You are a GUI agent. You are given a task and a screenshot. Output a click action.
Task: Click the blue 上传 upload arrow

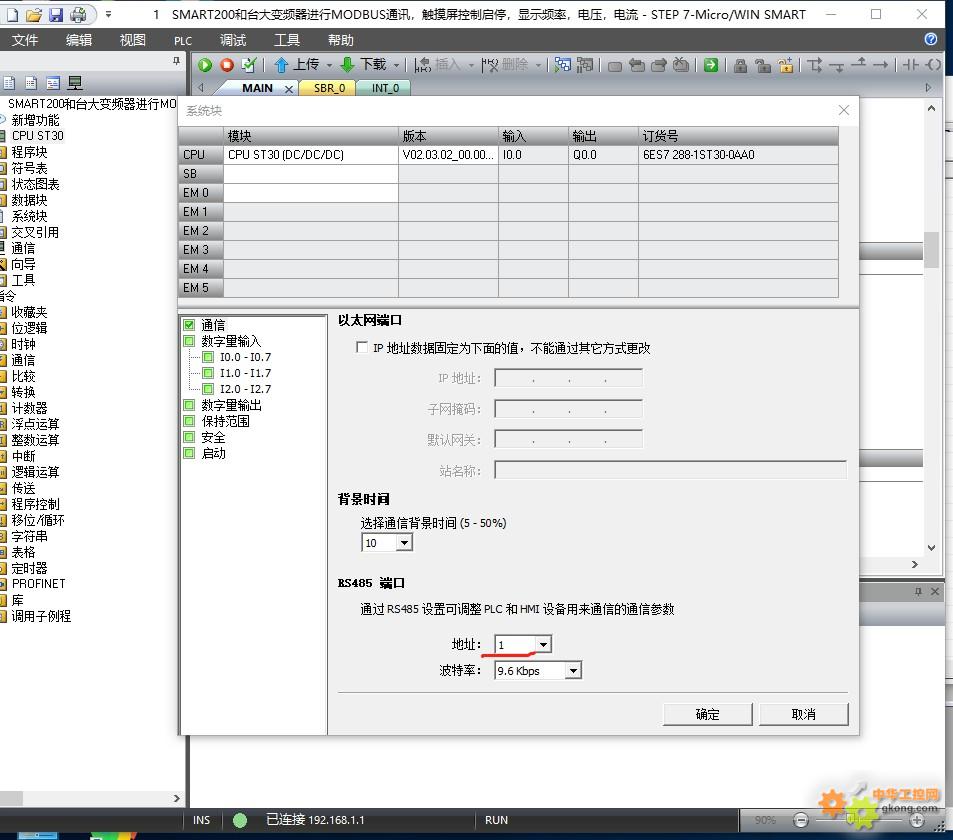tap(281, 64)
